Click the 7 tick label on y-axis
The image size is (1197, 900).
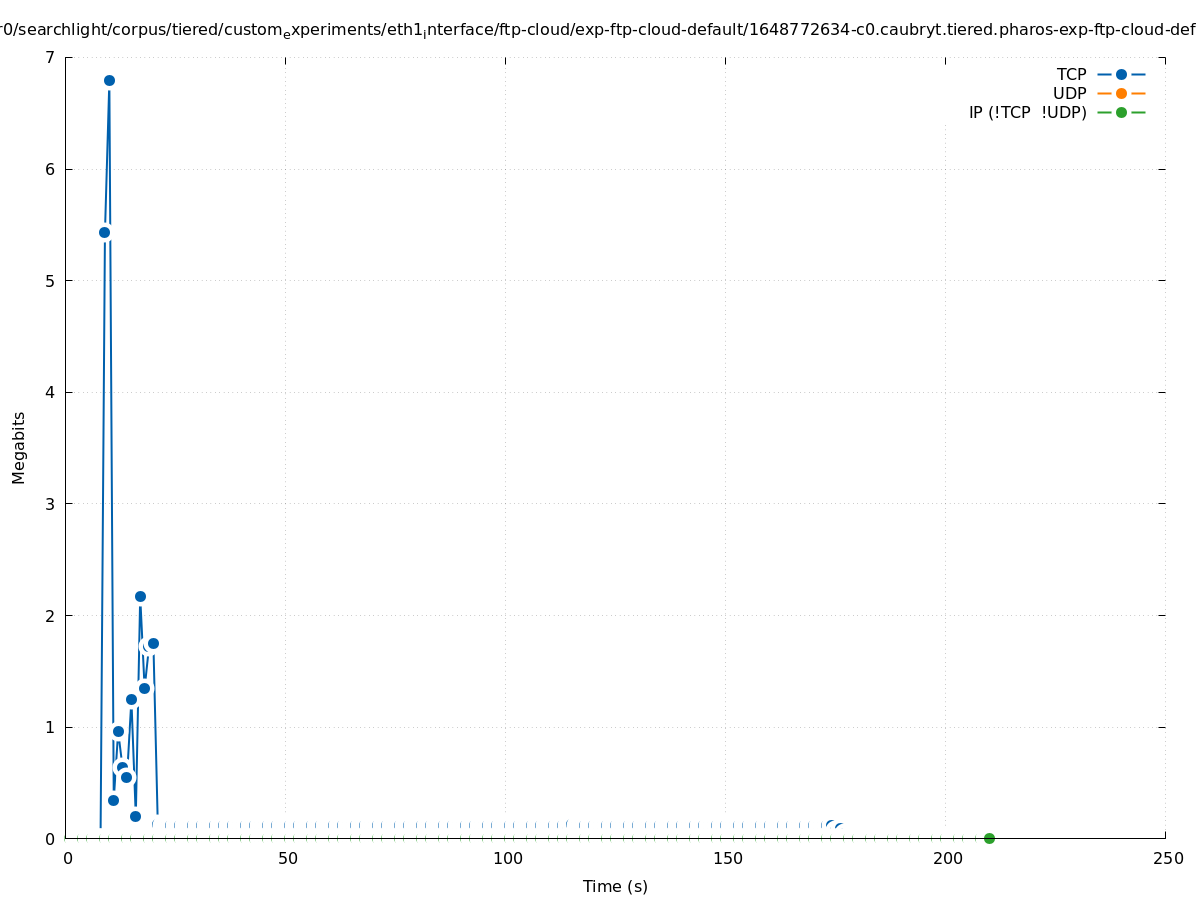pyautogui.click(x=49, y=57)
